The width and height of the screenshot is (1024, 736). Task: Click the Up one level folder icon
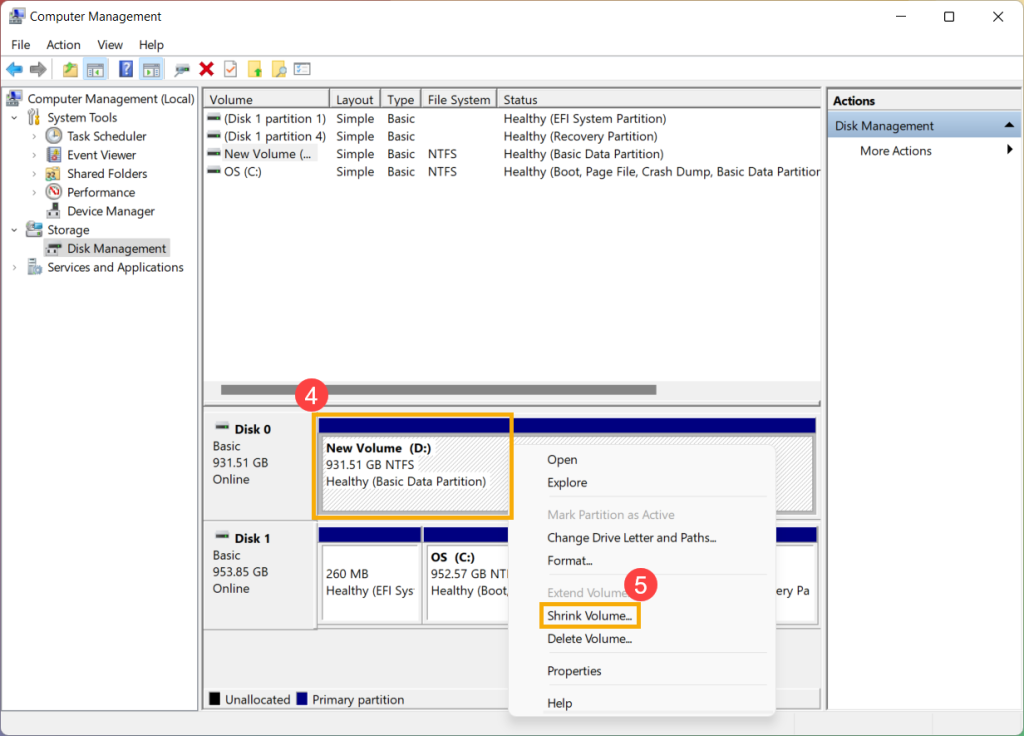point(70,69)
